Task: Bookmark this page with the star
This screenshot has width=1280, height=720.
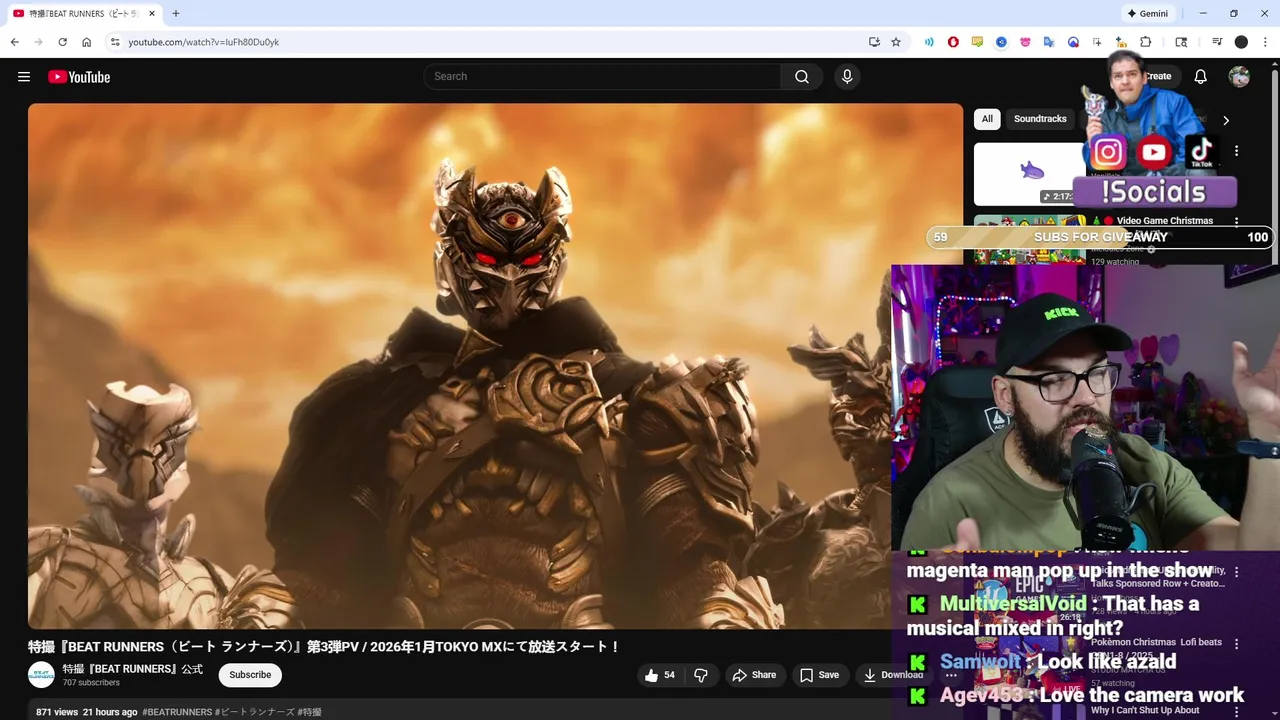Action: [x=896, y=42]
